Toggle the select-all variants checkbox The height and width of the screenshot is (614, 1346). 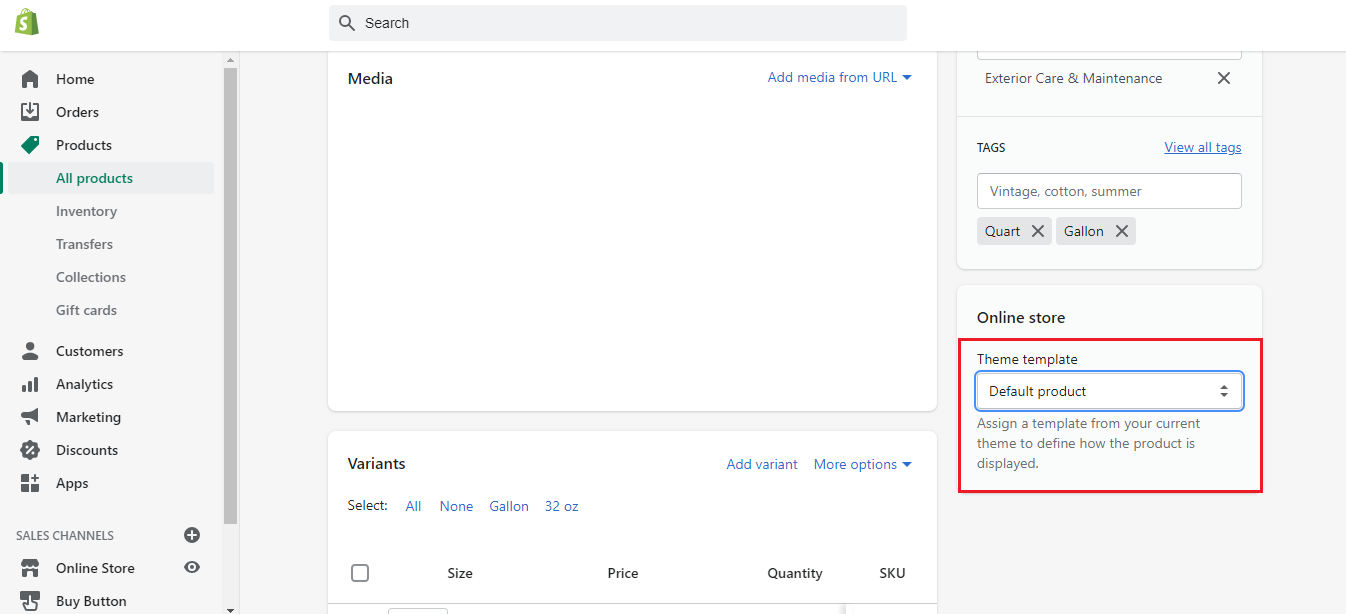tap(360, 573)
